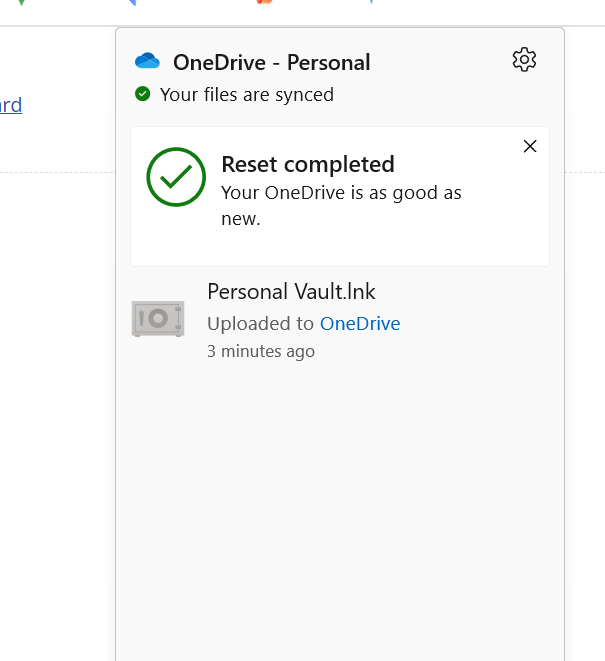
Task: Select the Personal Vault.lnk file name
Action: (291, 291)
